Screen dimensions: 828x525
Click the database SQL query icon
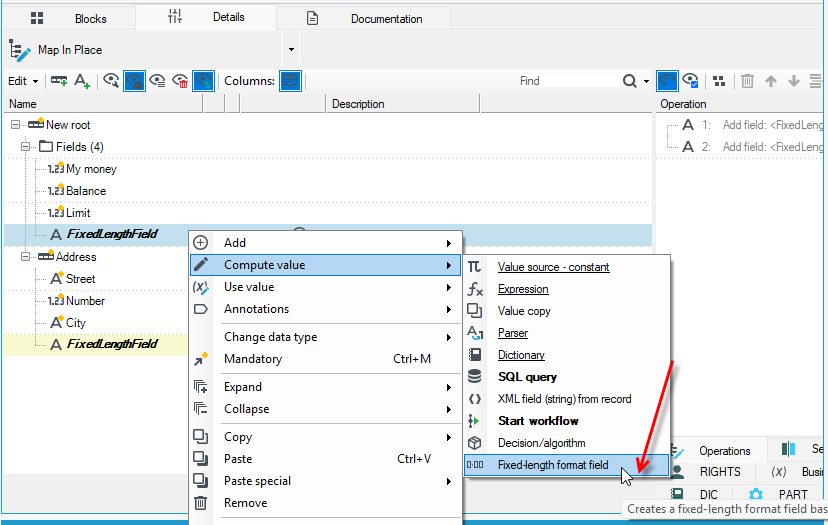(x=474, y=377)
